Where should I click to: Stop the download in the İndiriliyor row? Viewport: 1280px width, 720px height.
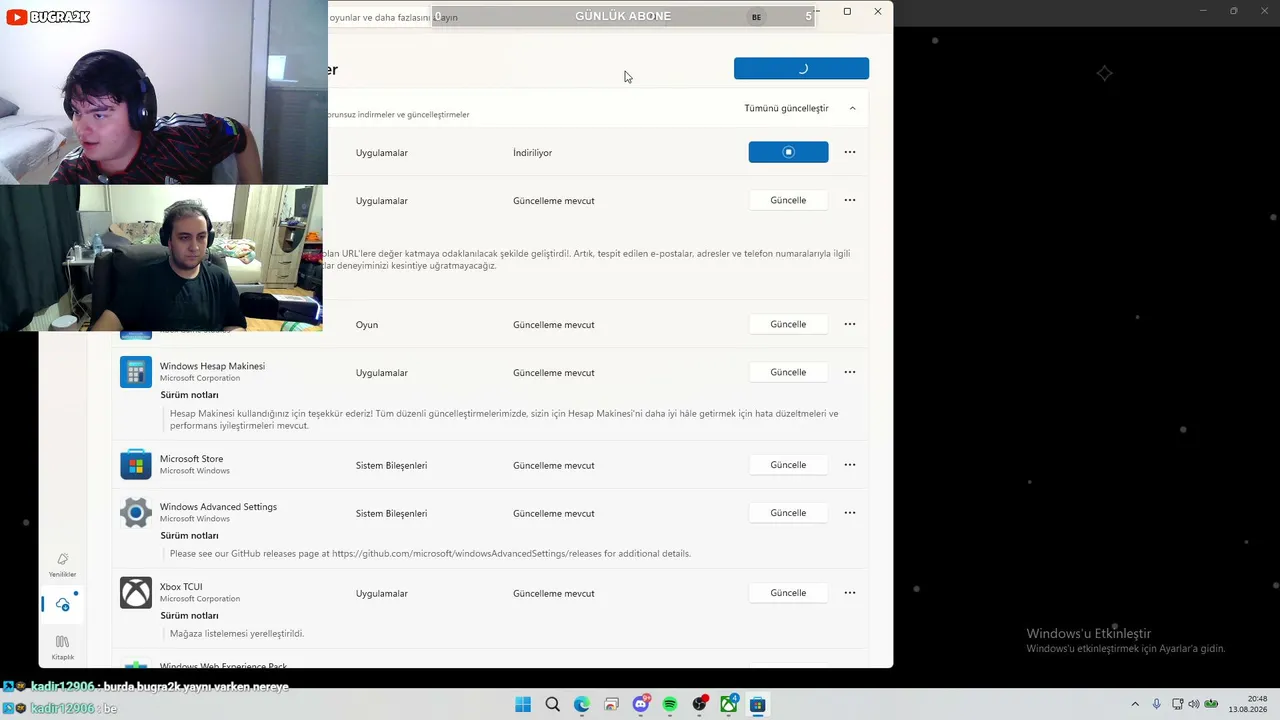click(x=788, y=152)
